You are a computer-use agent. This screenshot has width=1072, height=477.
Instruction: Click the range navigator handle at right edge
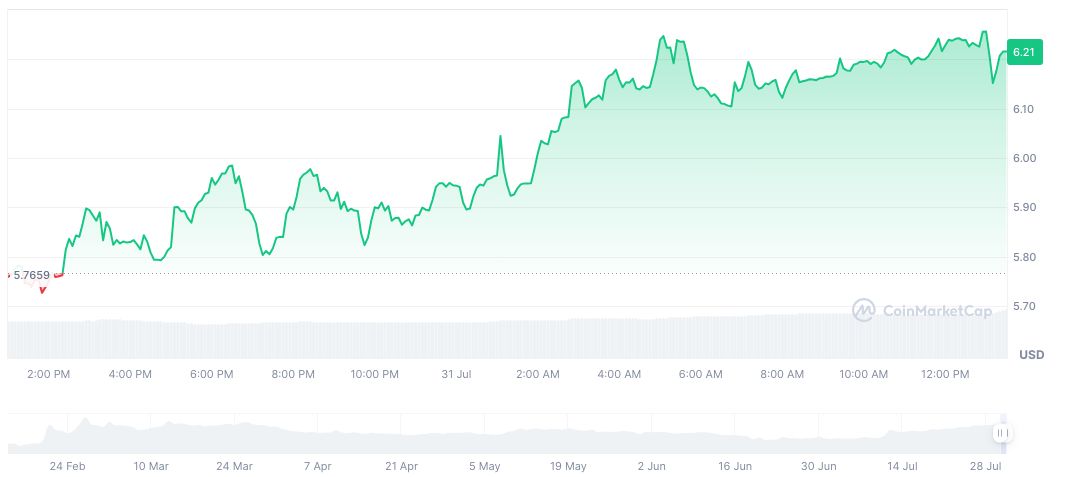click(1002, 433)
